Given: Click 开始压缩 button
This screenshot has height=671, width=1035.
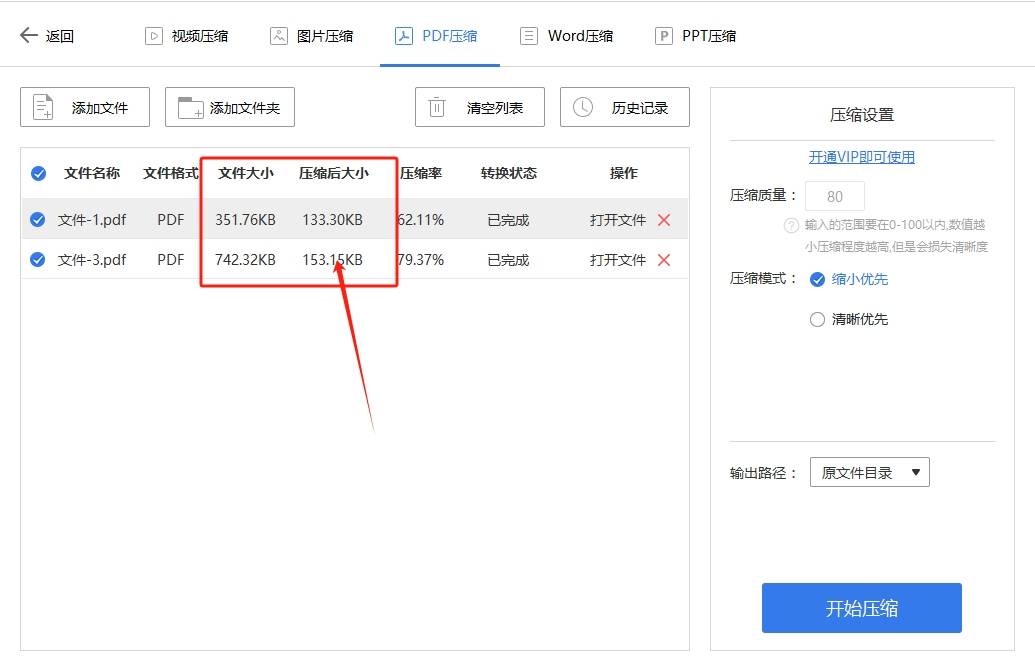Looking at the screenshot, I should (861, 608).
